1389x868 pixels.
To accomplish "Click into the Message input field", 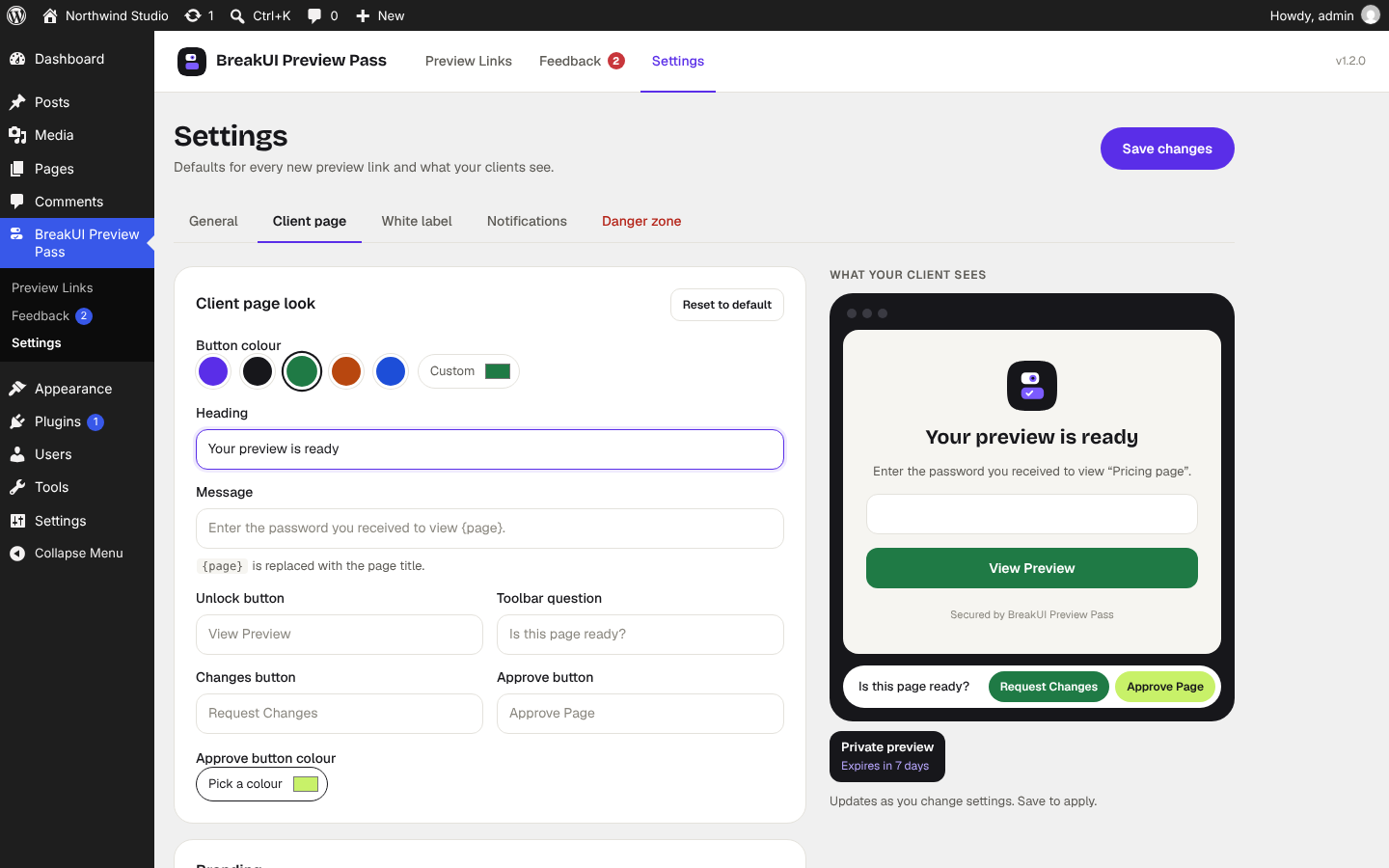I will pyautogui.click(x=490, y=529).
